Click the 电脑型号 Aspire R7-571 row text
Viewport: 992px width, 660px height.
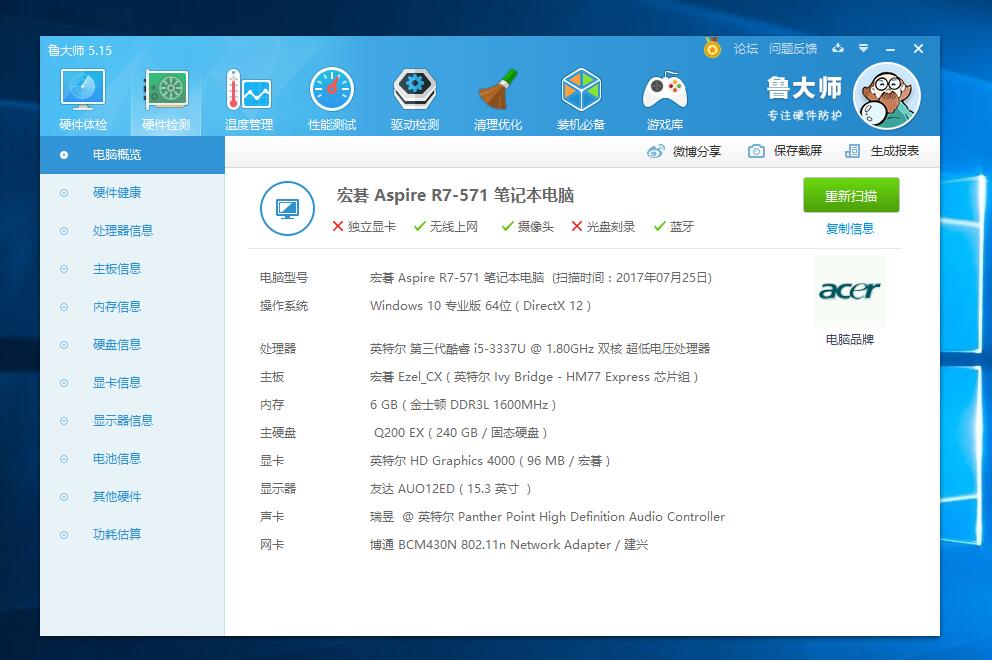coord(541,278)
